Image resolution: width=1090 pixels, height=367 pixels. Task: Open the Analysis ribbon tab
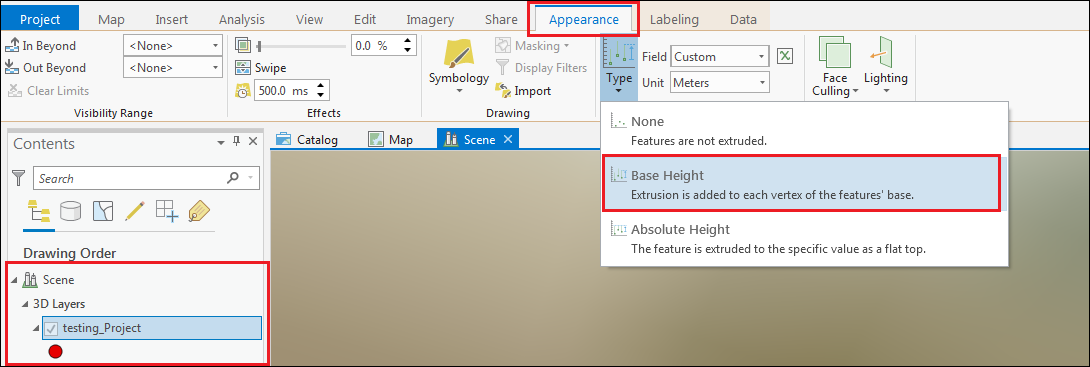point(242,19)
